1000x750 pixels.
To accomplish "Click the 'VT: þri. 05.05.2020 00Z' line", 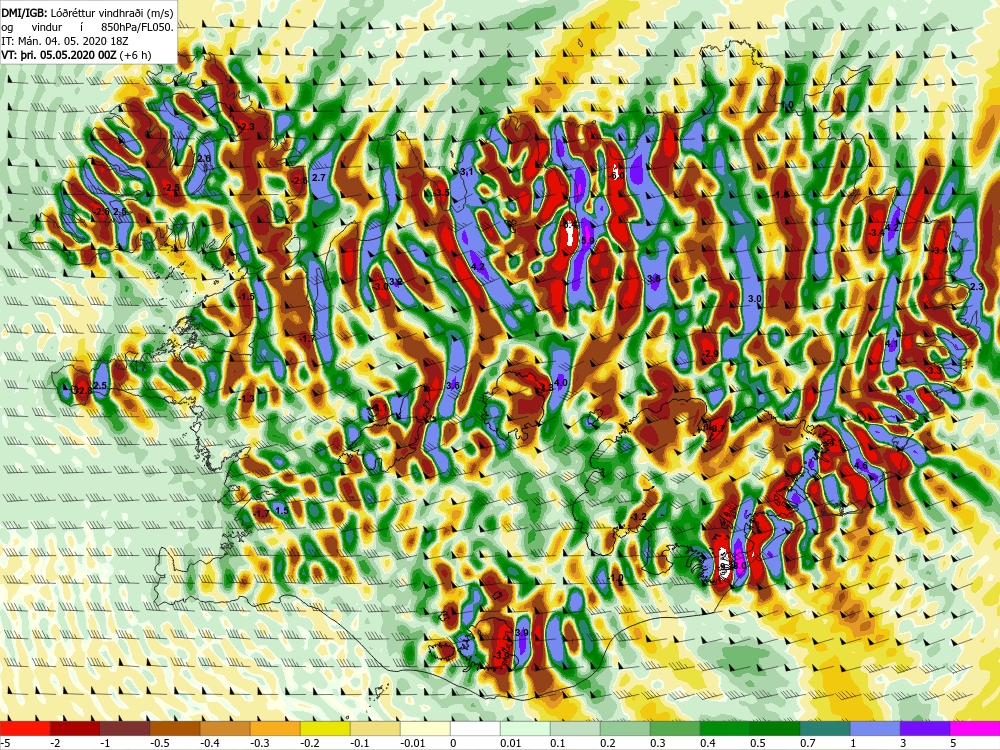I will 59,55.
